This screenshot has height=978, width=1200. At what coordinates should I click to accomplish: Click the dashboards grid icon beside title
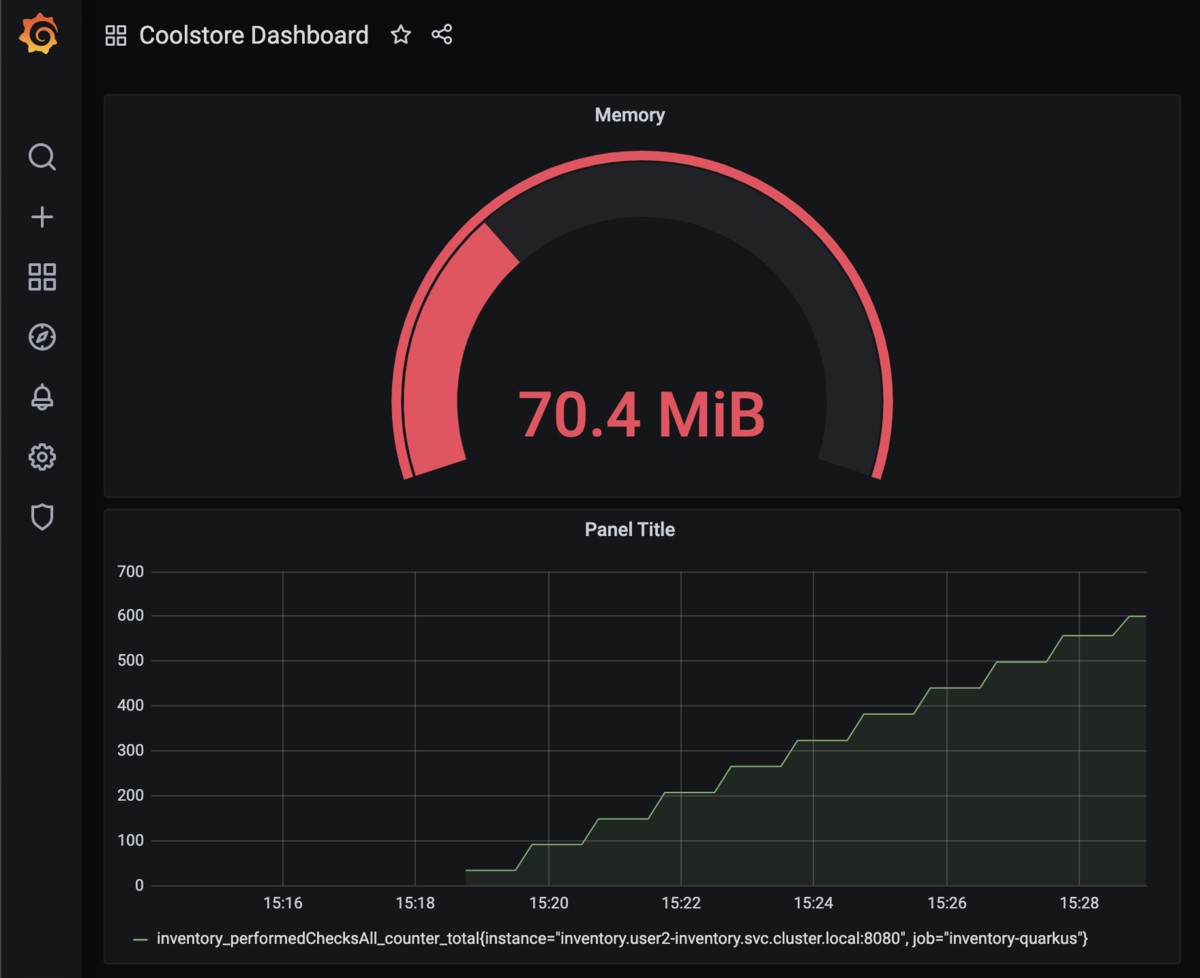[x=116, y=36]
